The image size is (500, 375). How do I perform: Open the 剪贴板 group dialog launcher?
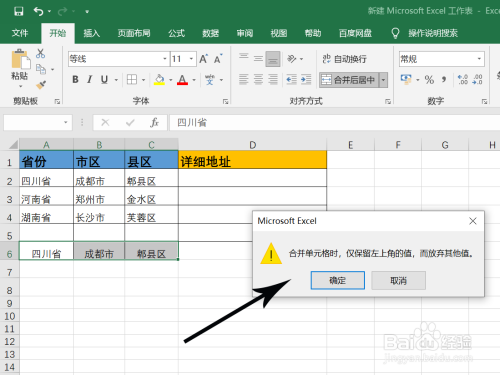click(x=57, y=101)
